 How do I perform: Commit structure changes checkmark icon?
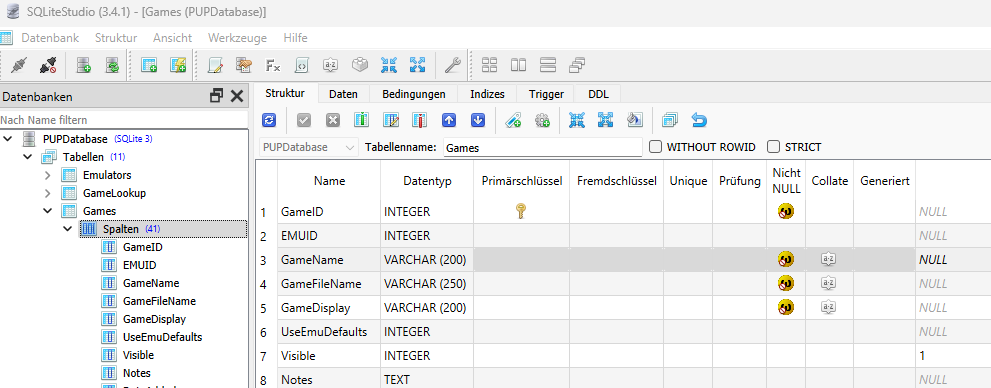point(304,120)
